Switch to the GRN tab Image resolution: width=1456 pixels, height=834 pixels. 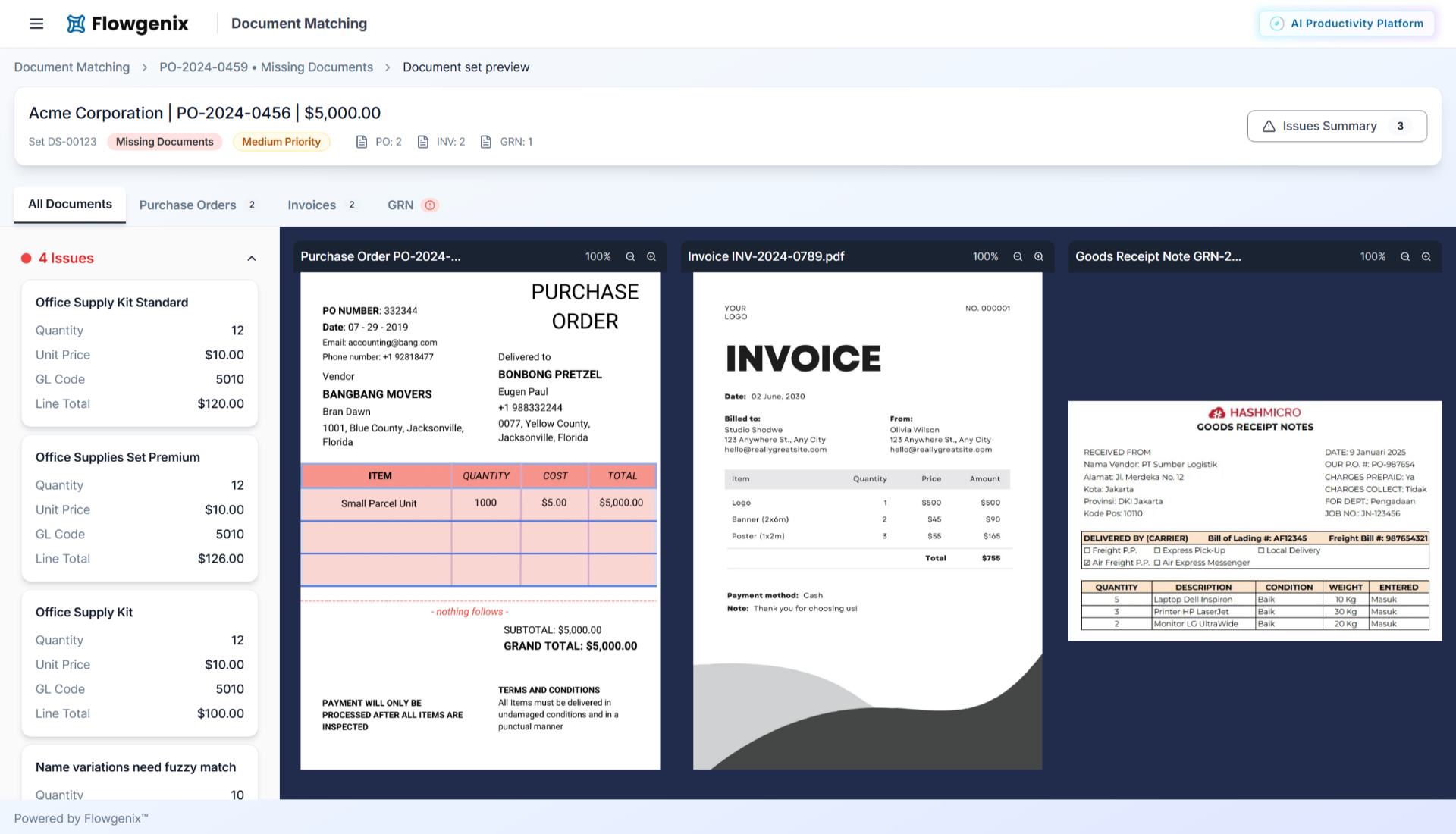[x=413, y=205]
